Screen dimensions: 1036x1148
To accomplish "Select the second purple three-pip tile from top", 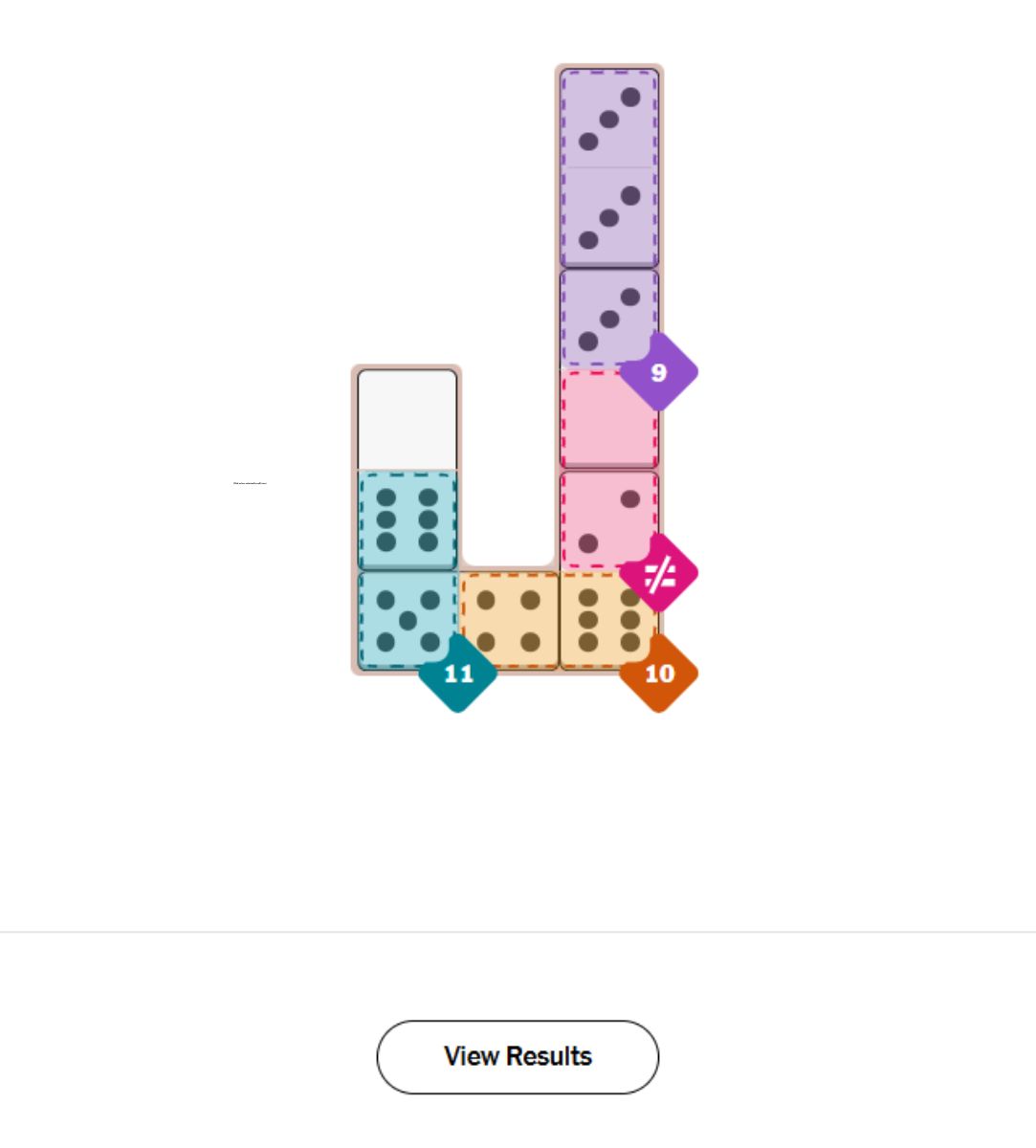I will (x=608, y=218).
